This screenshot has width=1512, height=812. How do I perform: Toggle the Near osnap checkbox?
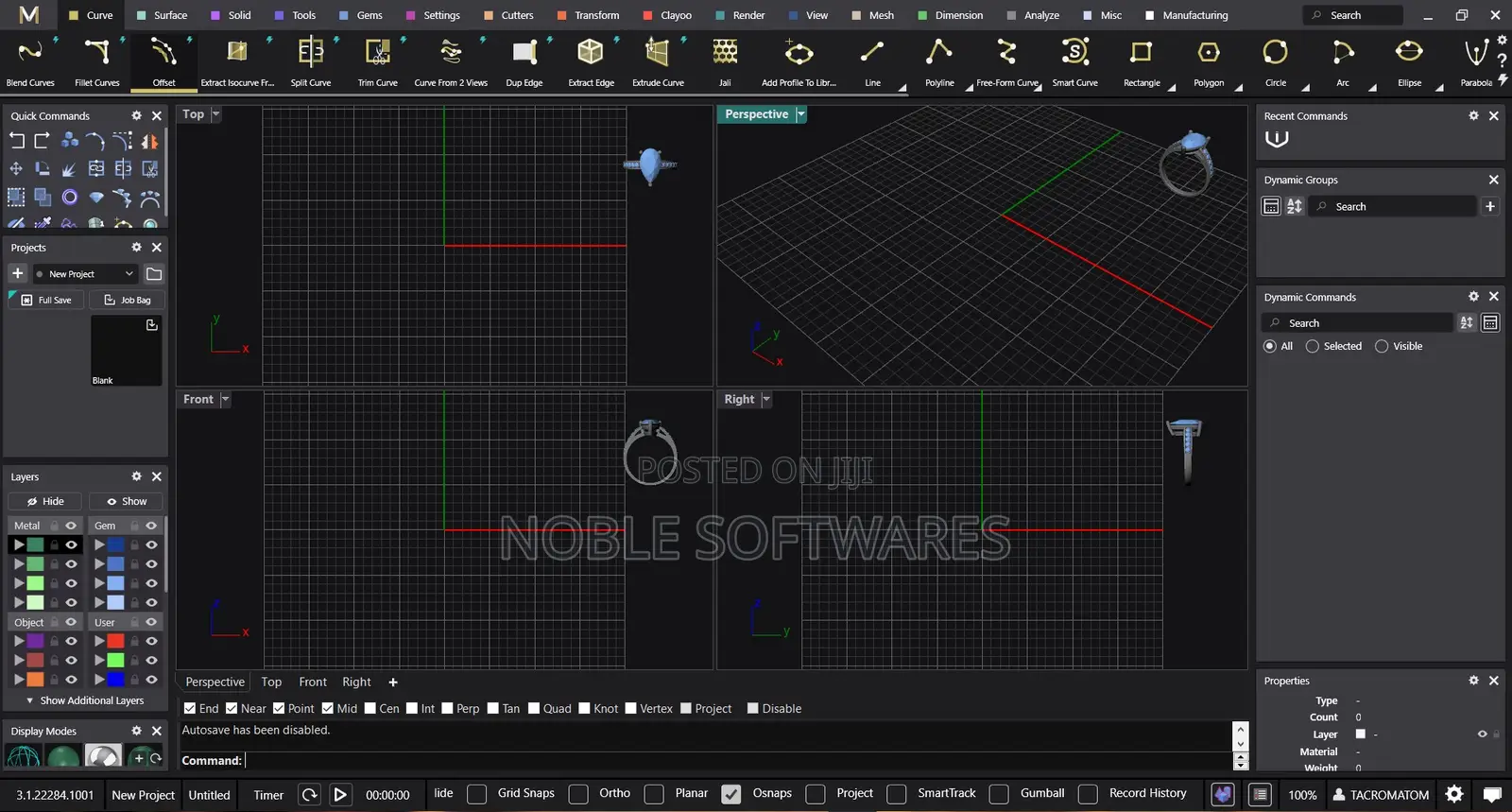pos(232,708)
